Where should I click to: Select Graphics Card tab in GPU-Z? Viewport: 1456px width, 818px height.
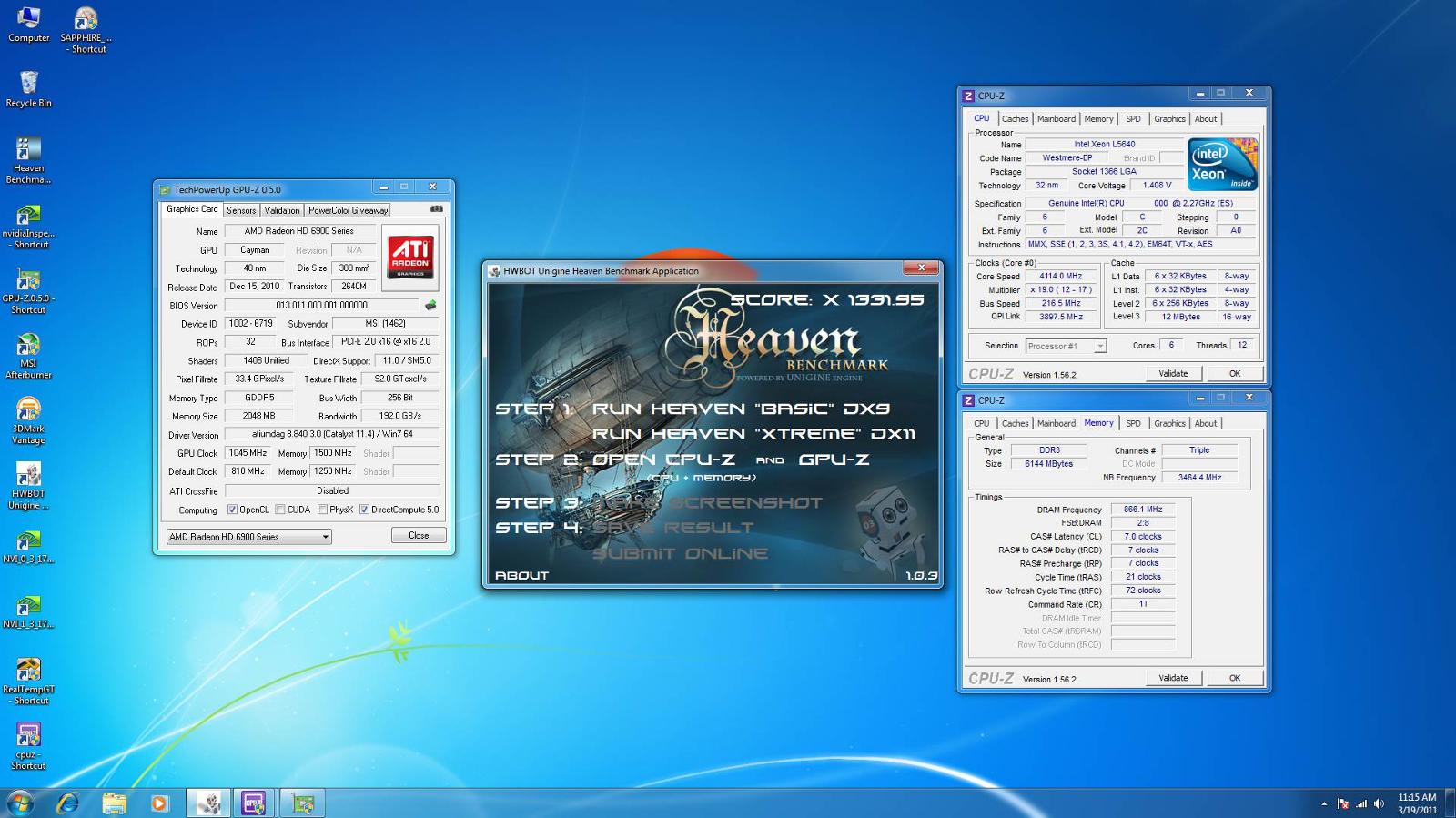click(x=192, y=209)
